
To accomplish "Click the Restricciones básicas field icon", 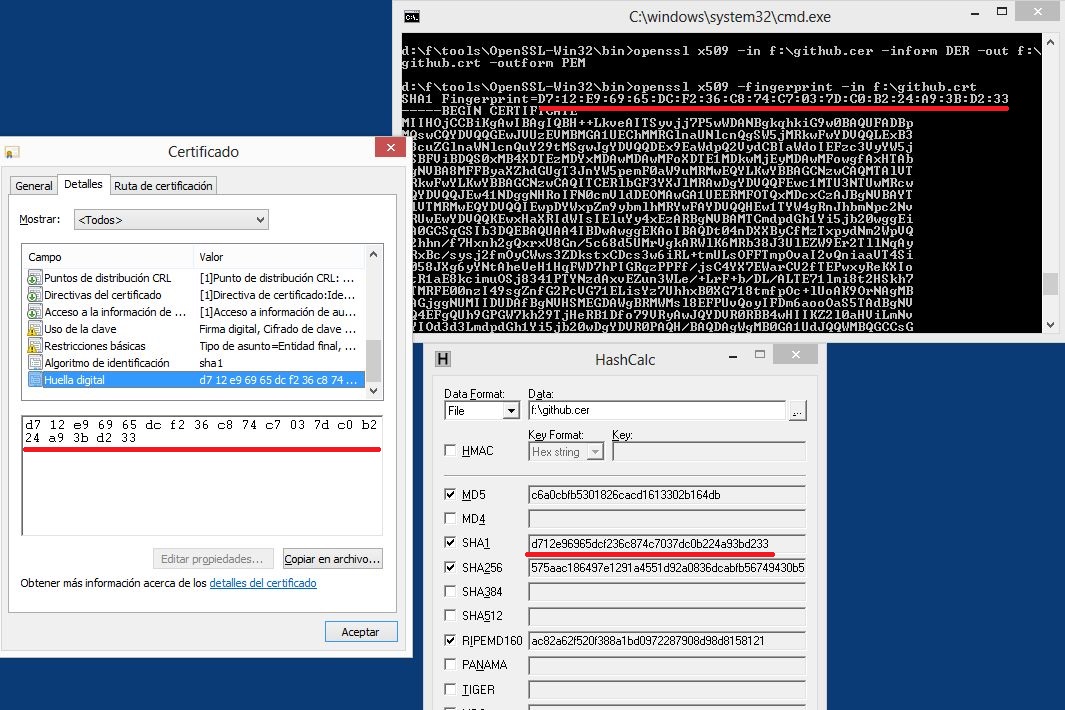I will (x=34, y=346).
